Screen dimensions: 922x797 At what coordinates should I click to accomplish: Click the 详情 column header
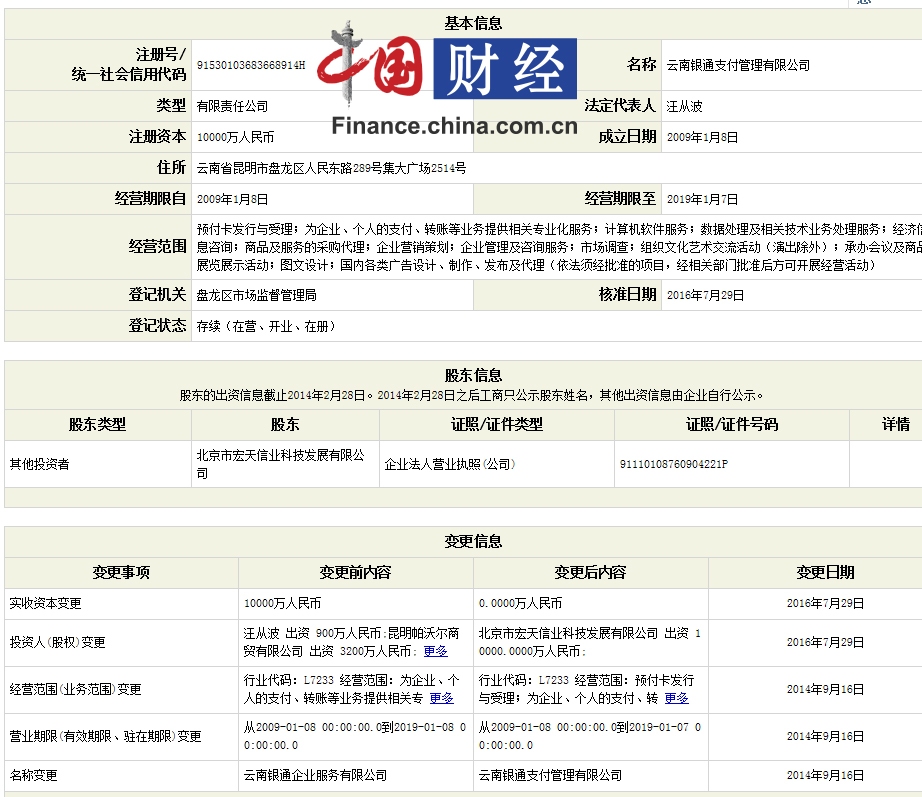click(896, 424)
